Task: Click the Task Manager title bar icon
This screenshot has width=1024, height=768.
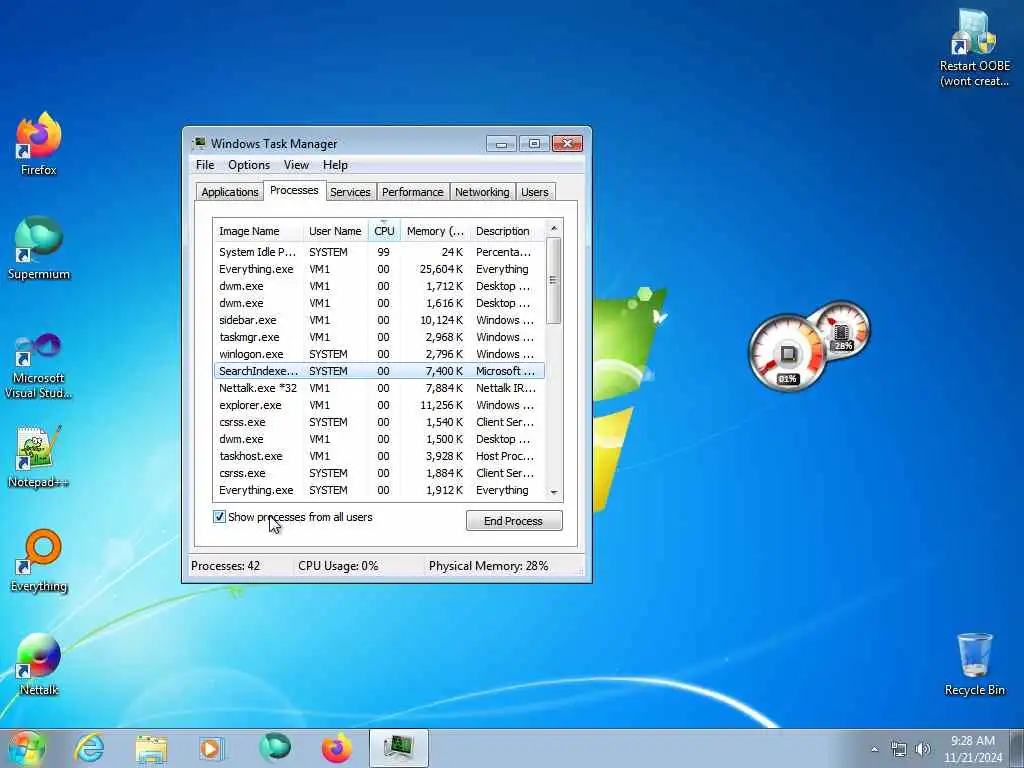Action: (x=199, y=143)
